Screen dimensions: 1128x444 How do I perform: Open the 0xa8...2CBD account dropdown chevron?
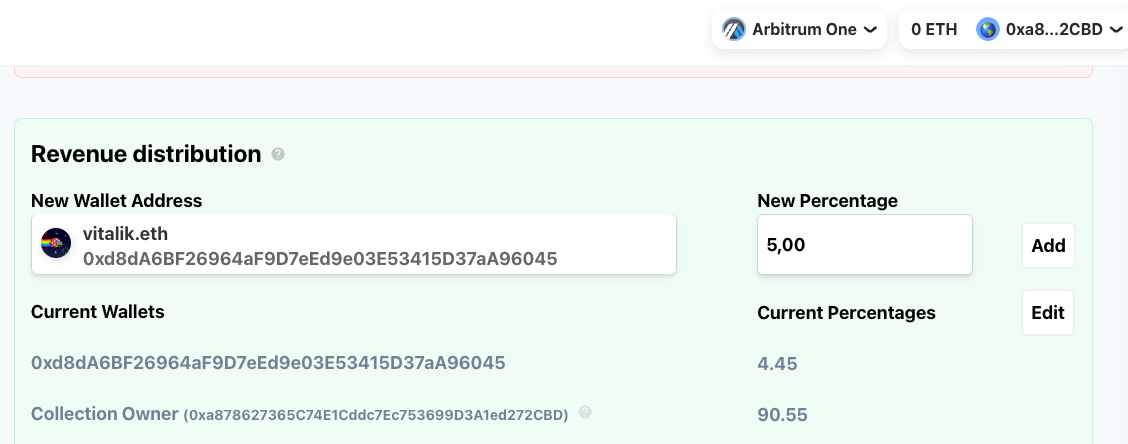click(x=1115, y=30)
